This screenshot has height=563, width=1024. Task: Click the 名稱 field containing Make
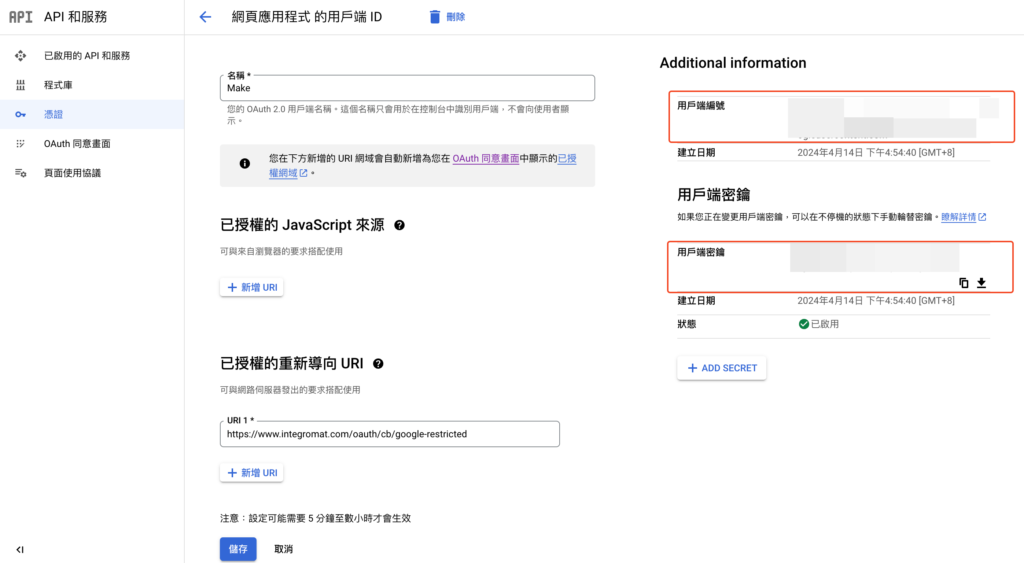tap(408, 88)
